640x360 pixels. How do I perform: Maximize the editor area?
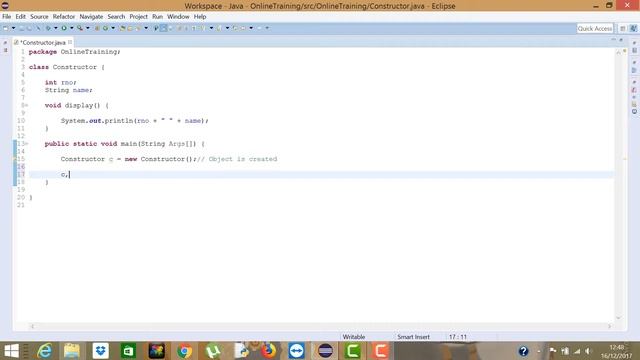click(x=621, y=40)
